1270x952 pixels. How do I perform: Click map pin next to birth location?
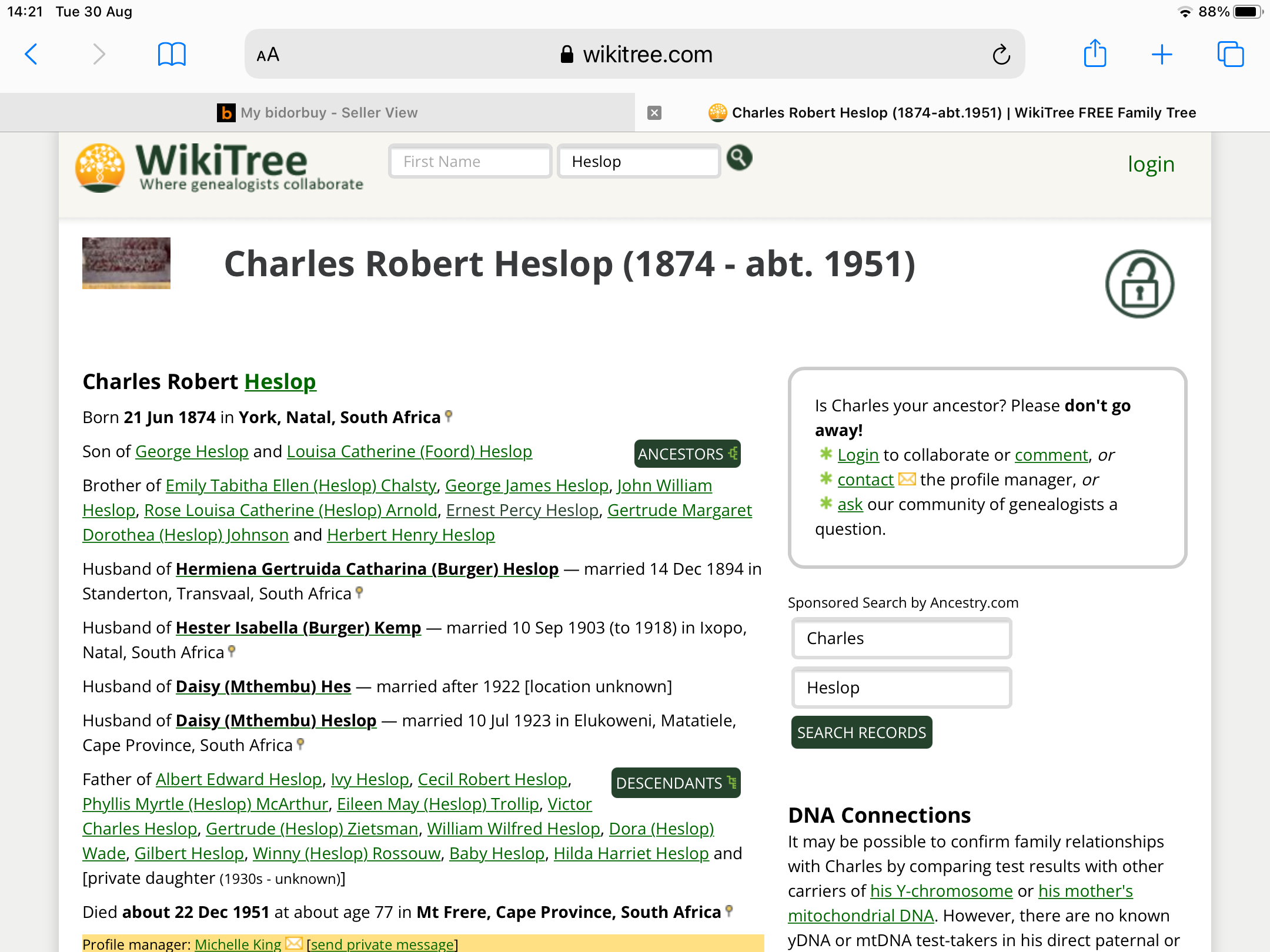click(449, 416)
